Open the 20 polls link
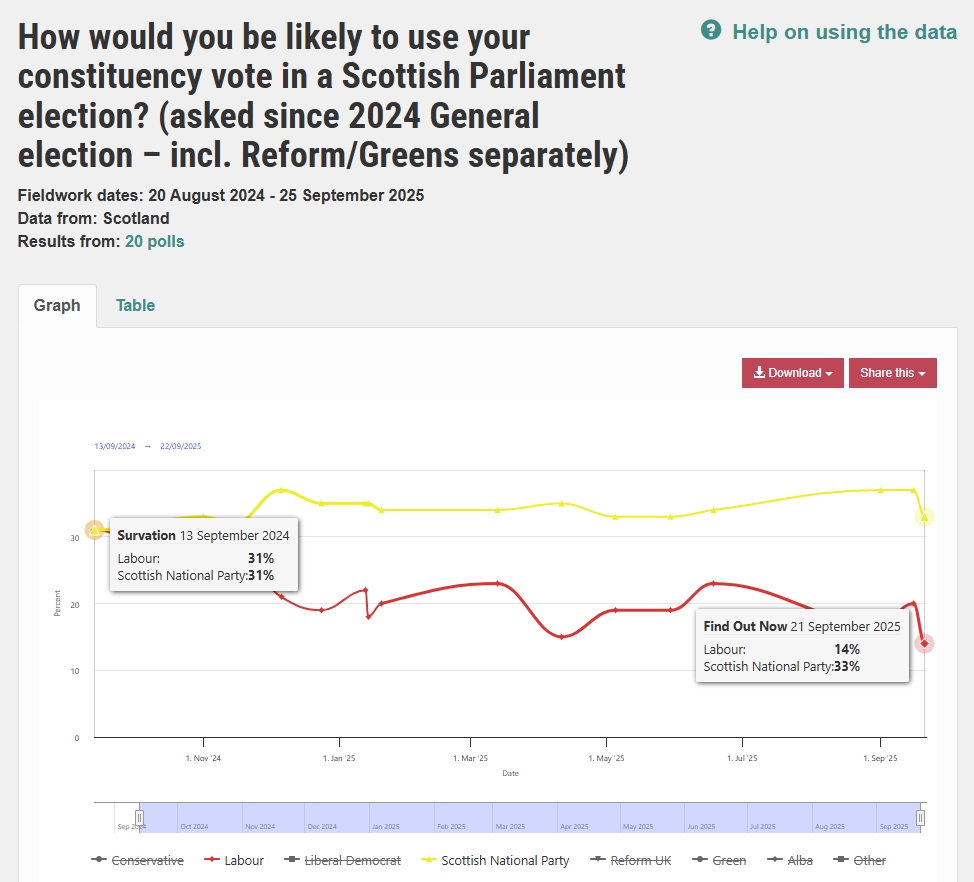 point(154,241)
